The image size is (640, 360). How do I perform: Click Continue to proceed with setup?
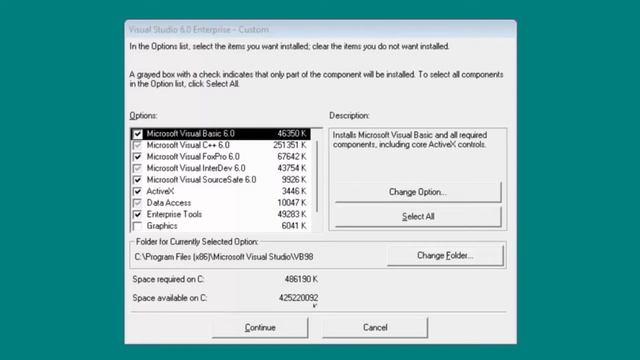(260, 327)
